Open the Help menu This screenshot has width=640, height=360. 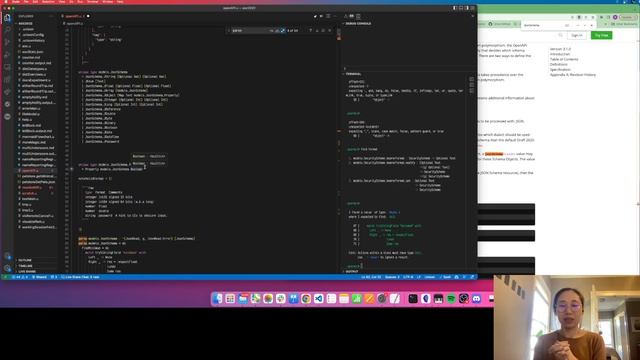point(120,2)
